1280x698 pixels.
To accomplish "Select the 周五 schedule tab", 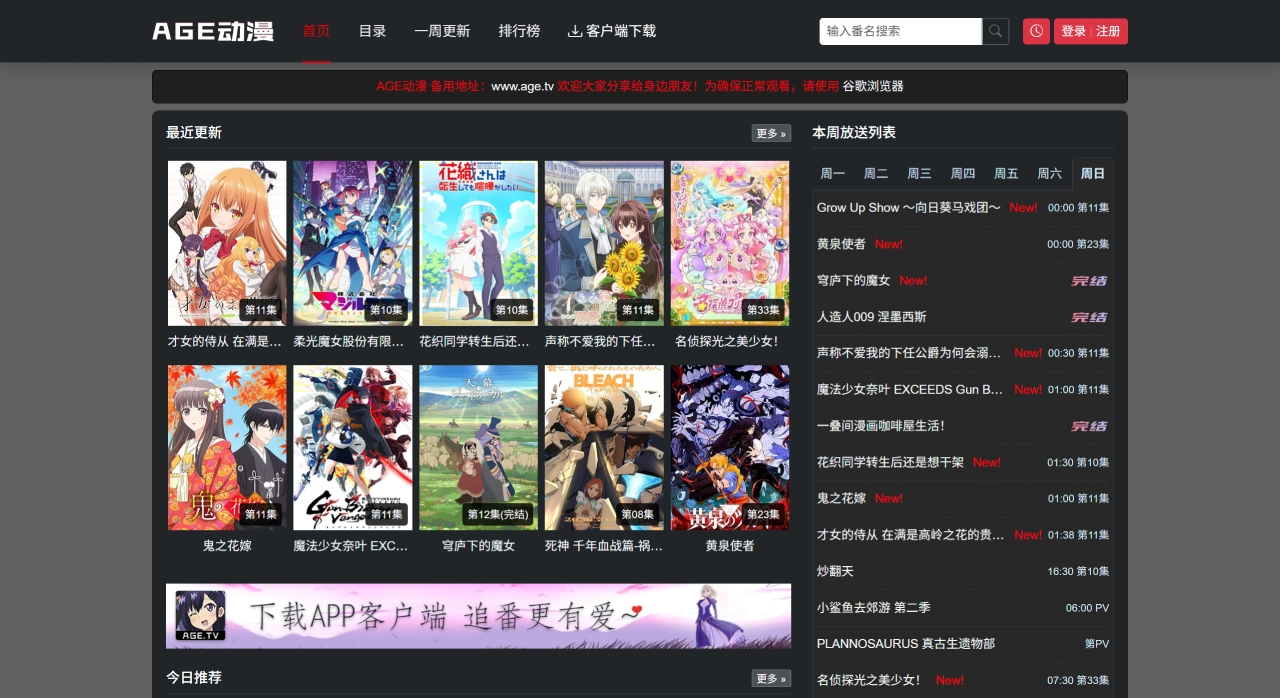I will (1006, 173).
